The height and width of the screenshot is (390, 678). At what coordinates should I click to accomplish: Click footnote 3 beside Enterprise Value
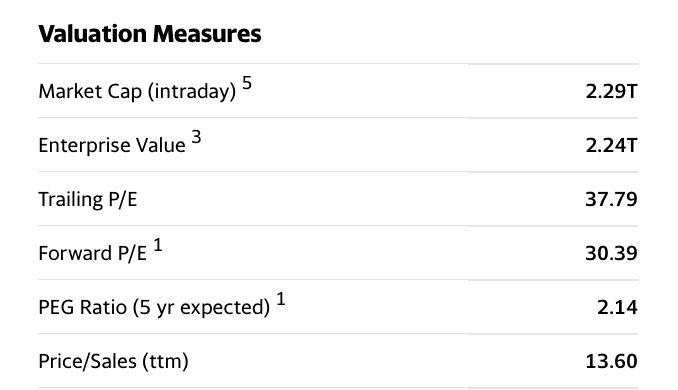[x=196, y=137]
